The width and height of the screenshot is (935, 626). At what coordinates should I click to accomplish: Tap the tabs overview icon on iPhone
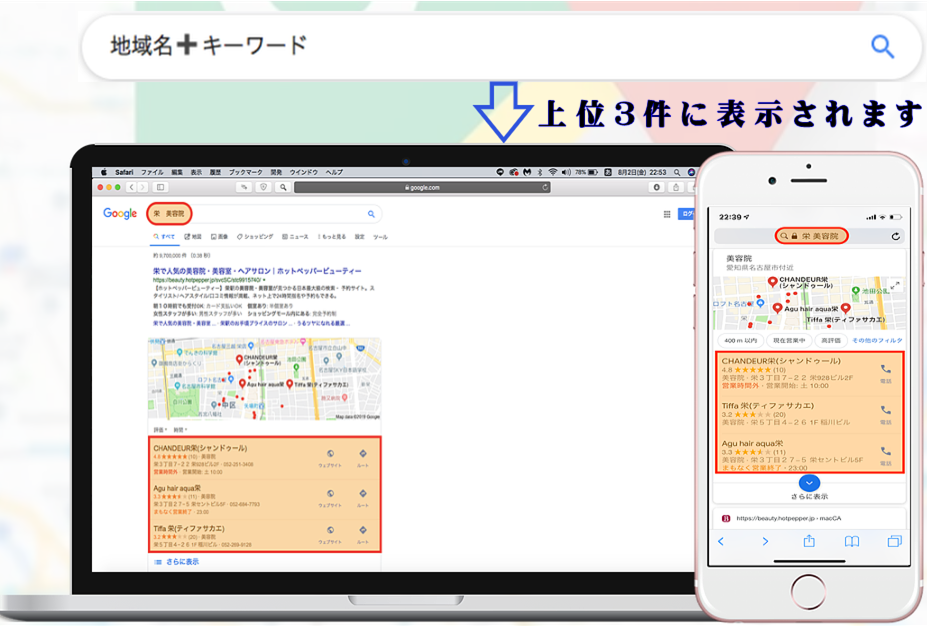pos(893,541)
